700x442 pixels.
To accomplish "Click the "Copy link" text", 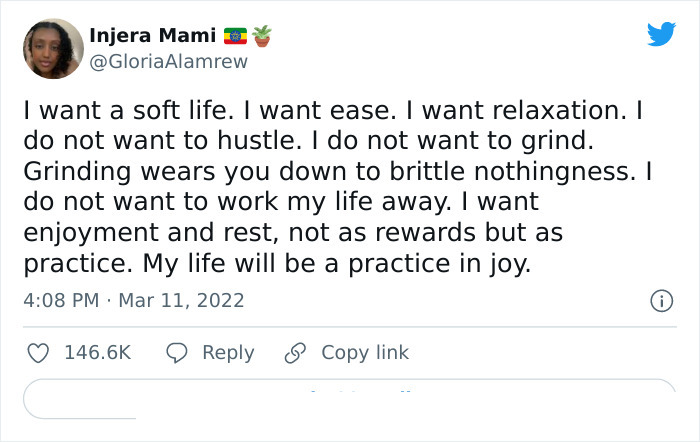I will 365,353.
